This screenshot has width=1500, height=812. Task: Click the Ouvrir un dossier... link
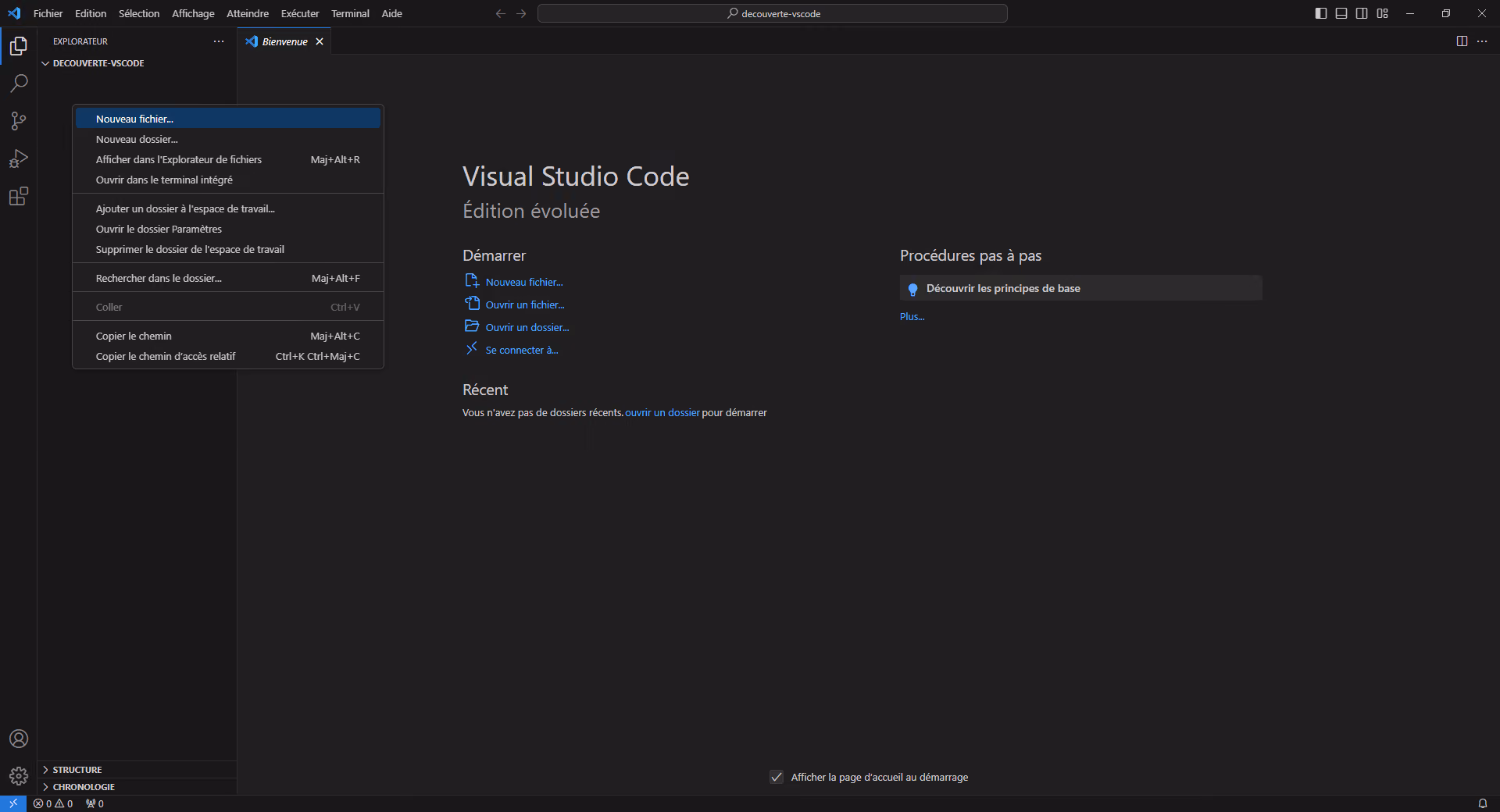(x=527, y=327)
